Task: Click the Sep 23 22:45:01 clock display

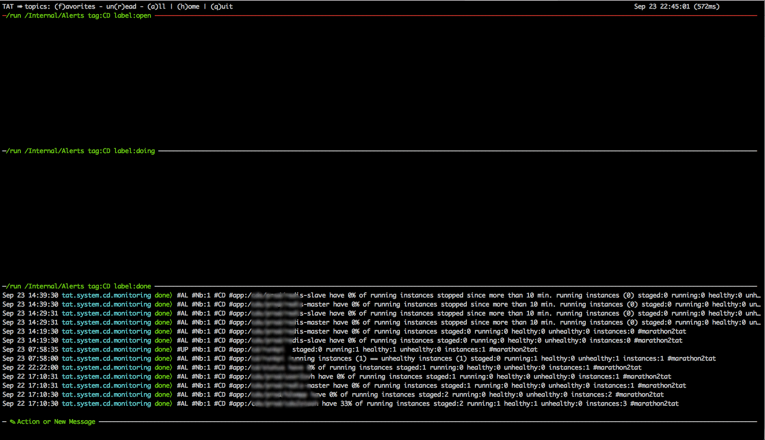Action: coord(677,7)
